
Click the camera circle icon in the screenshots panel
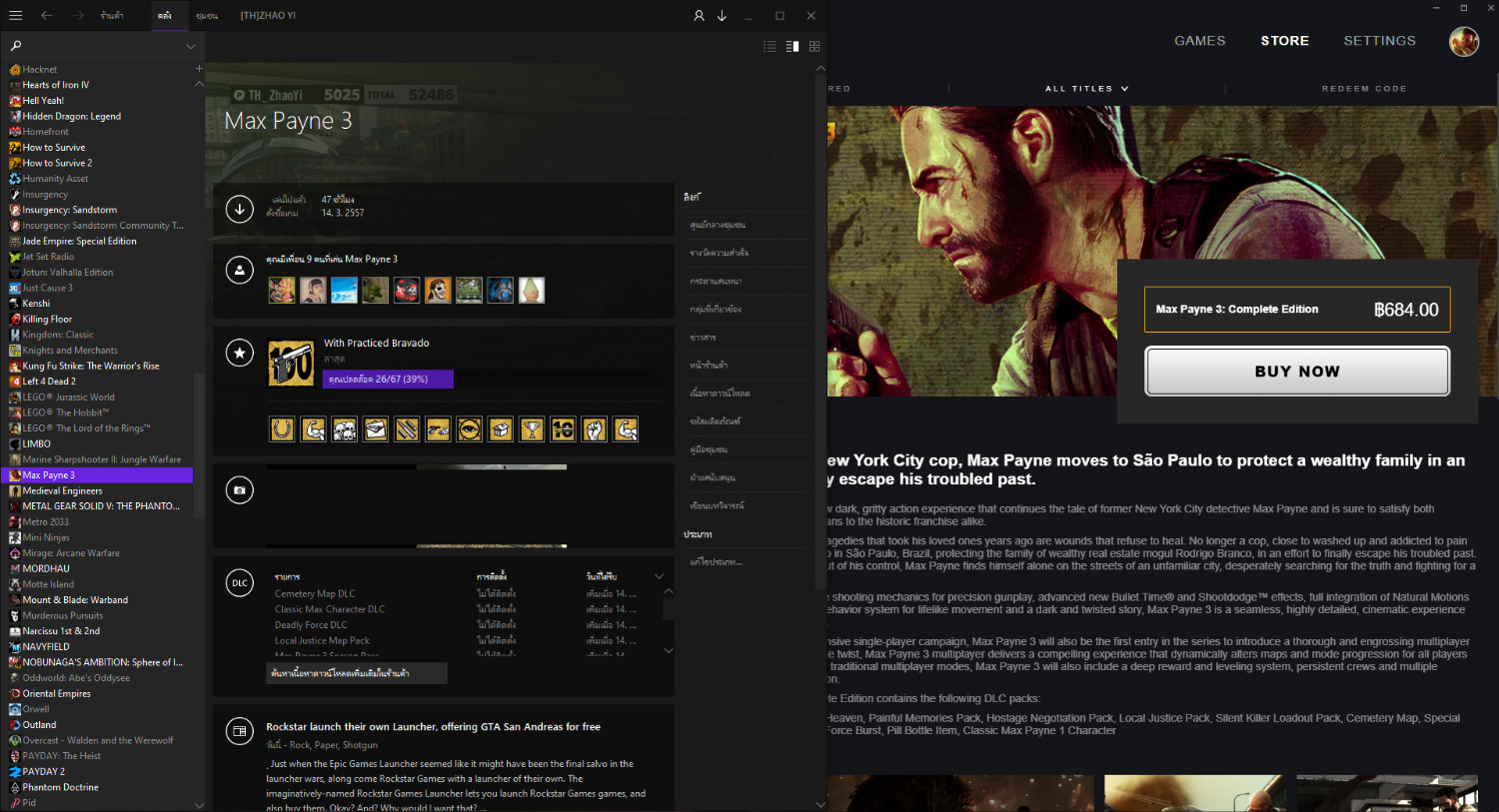point(240,490)
